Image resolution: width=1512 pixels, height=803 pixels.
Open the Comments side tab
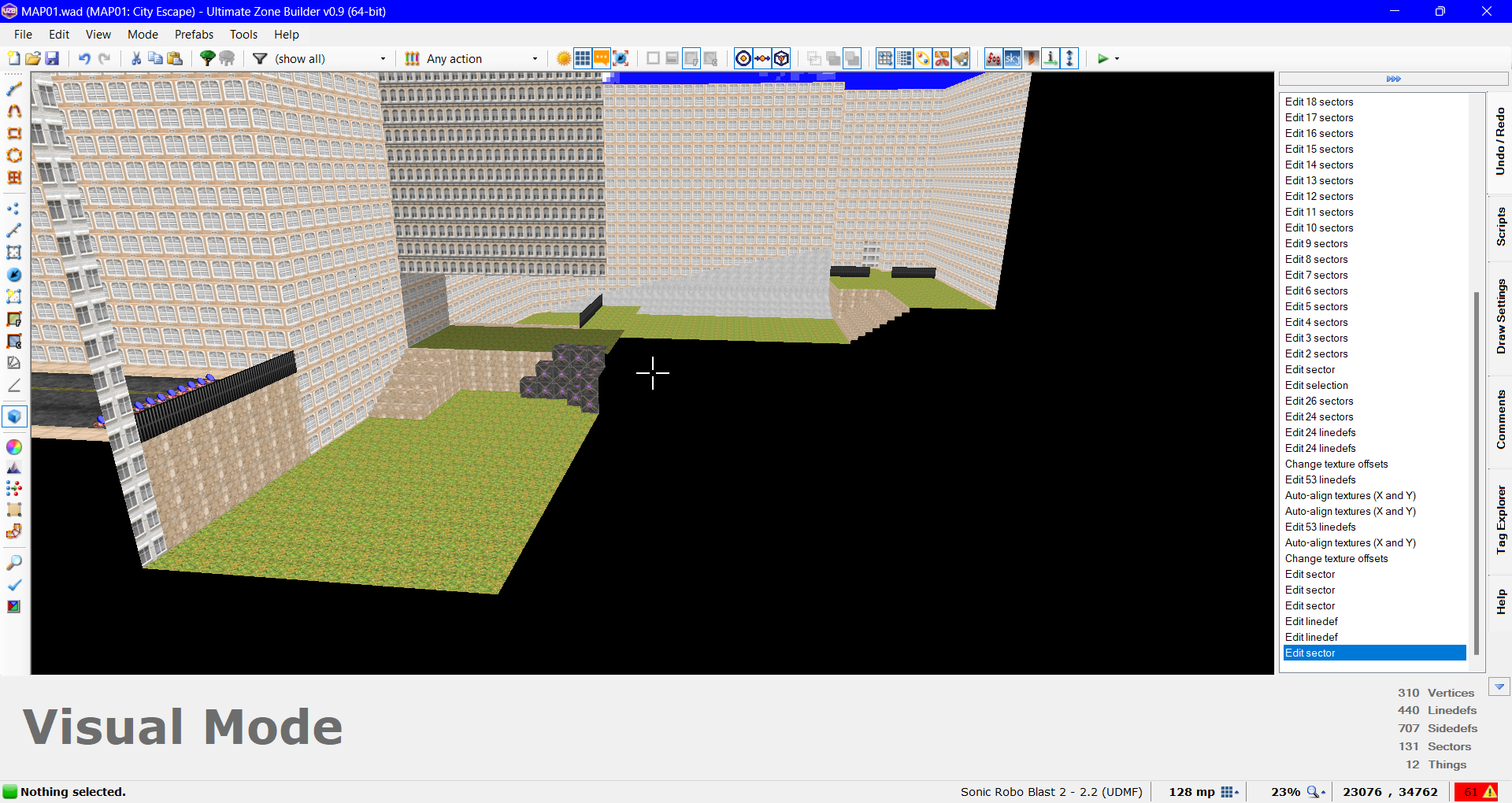[x=1500, y=420]
